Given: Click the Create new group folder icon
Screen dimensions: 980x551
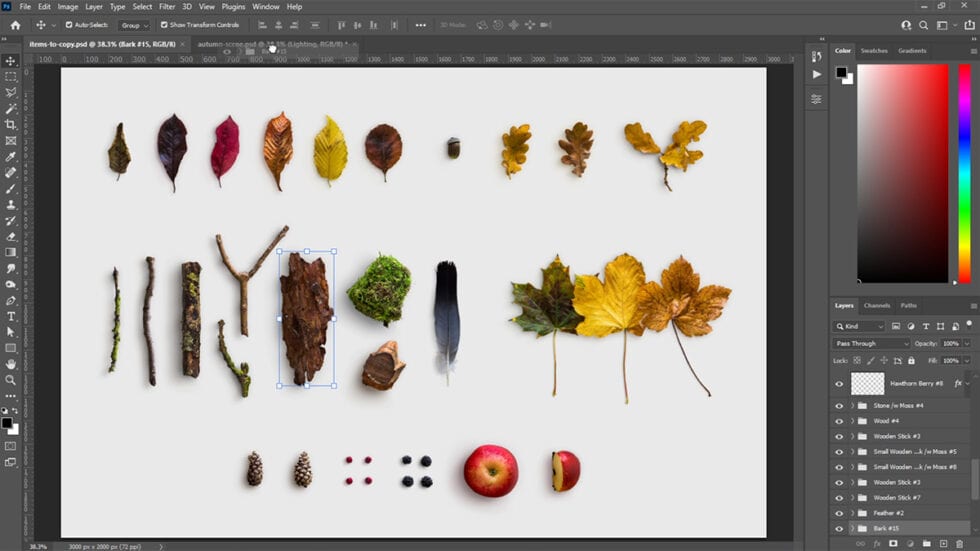Looking at the screenshot, I should pyautogui.click(x=926, y=544).
